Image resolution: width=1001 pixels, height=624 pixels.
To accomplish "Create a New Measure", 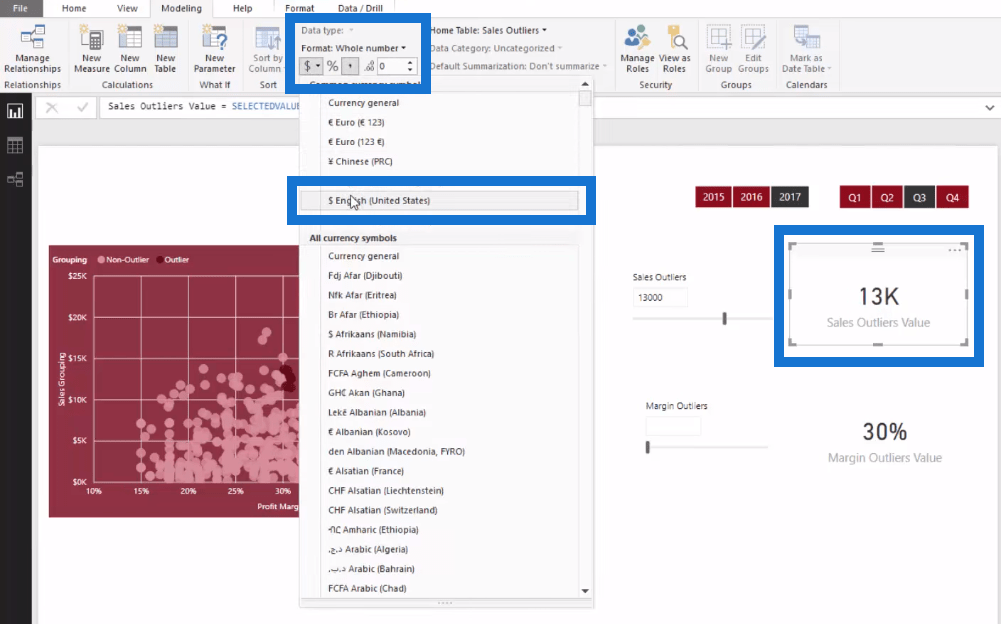I will [91, 49].
